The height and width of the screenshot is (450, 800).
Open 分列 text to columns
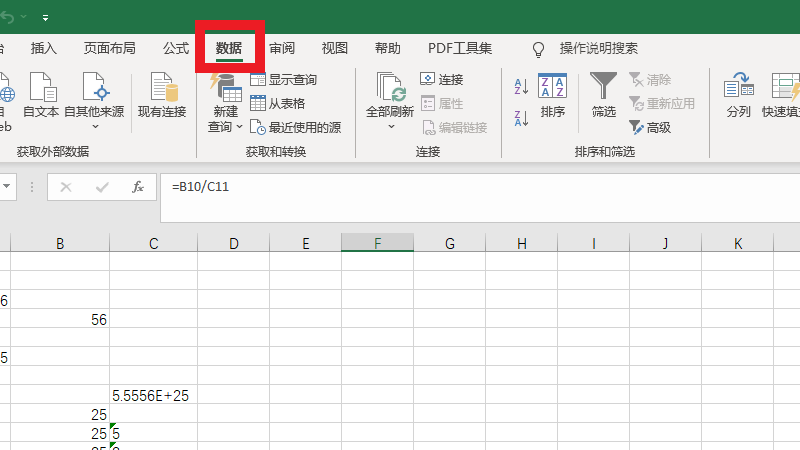click(739, 96)
